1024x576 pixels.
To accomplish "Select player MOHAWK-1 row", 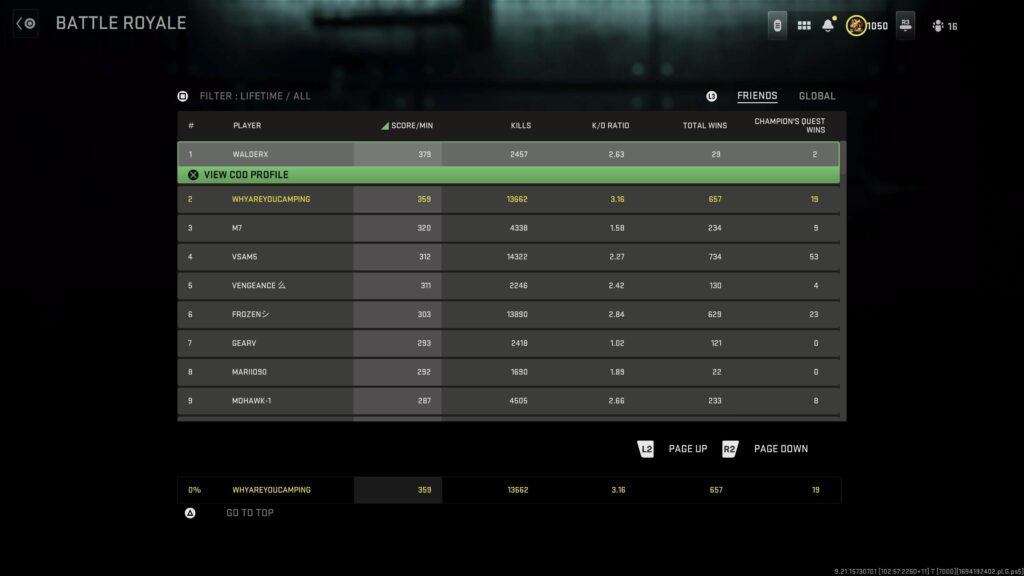I will tap(508, 400).
